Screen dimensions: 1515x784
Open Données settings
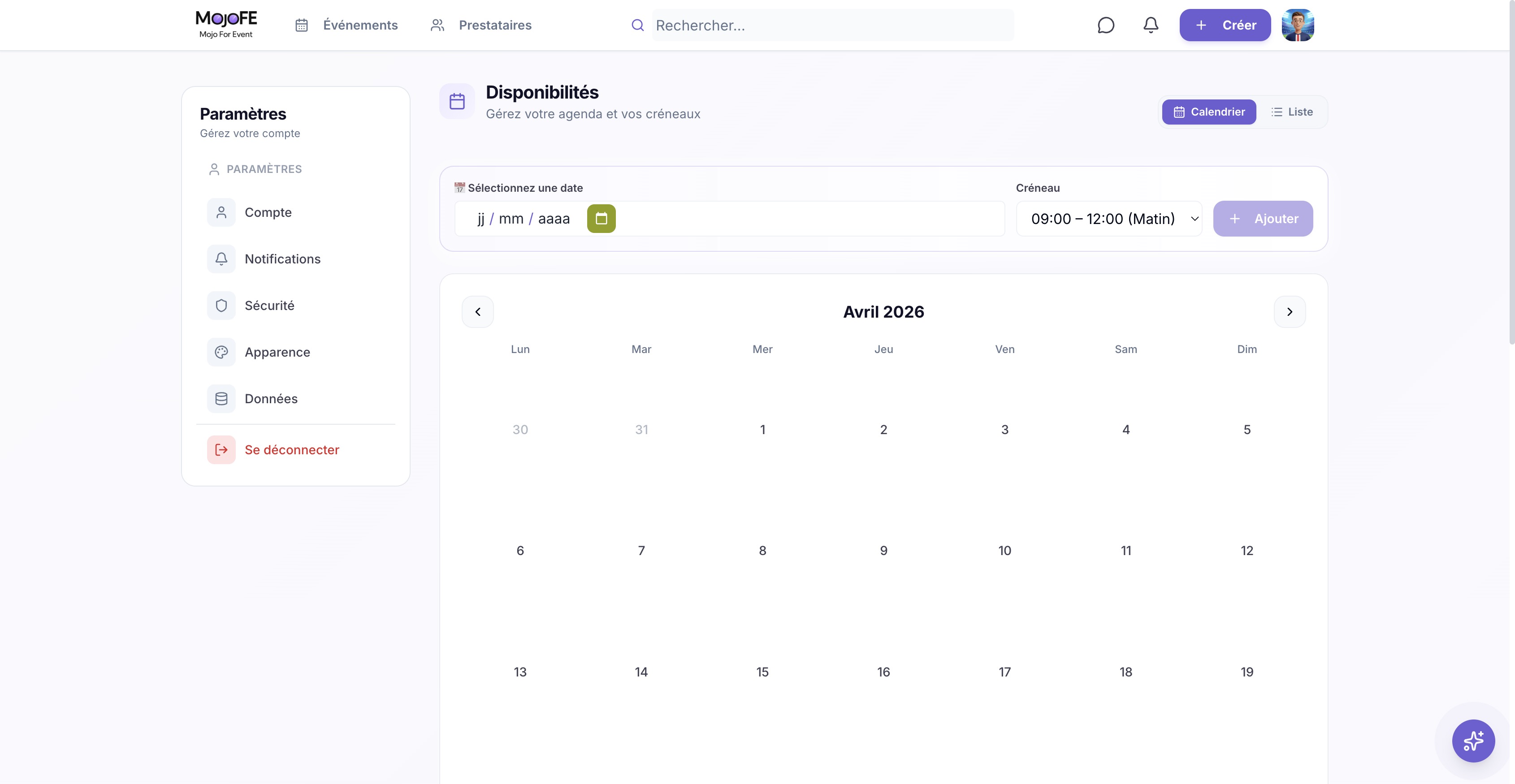point(296,398)
